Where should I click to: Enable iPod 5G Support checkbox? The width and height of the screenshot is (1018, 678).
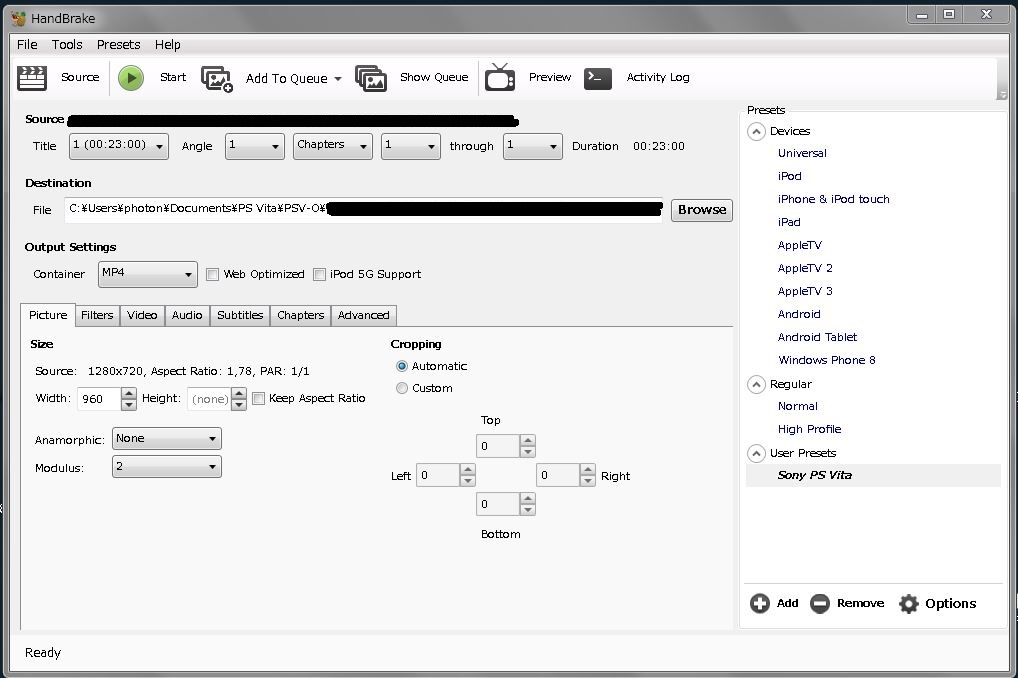point(319,274)
